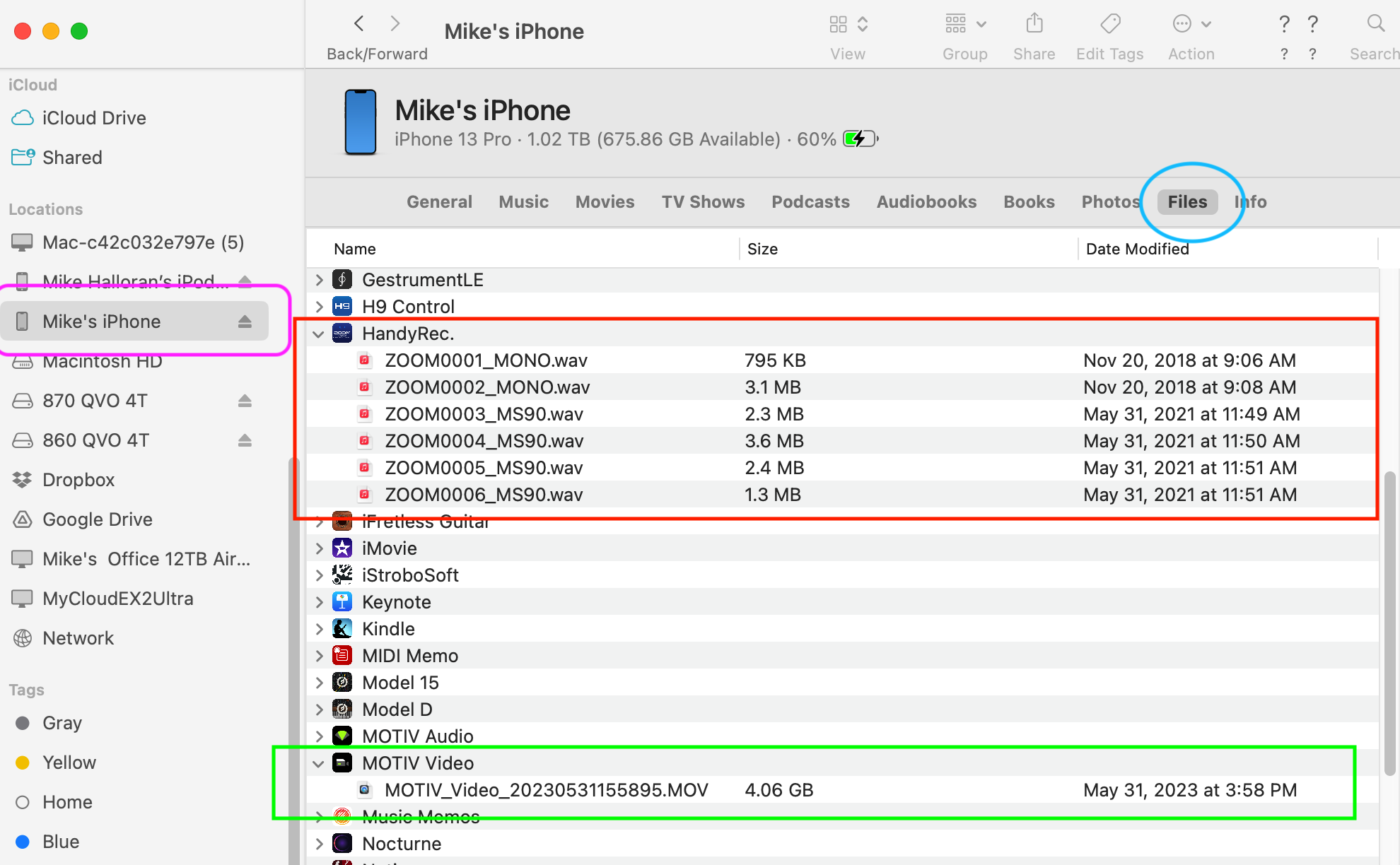
Task: Click the MIDI Memo app icon
Action: (x=342, y=656)
